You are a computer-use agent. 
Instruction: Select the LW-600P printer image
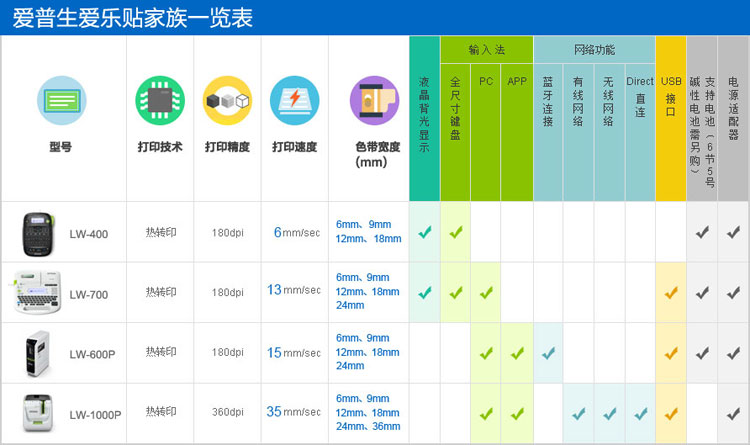(38, 353)
